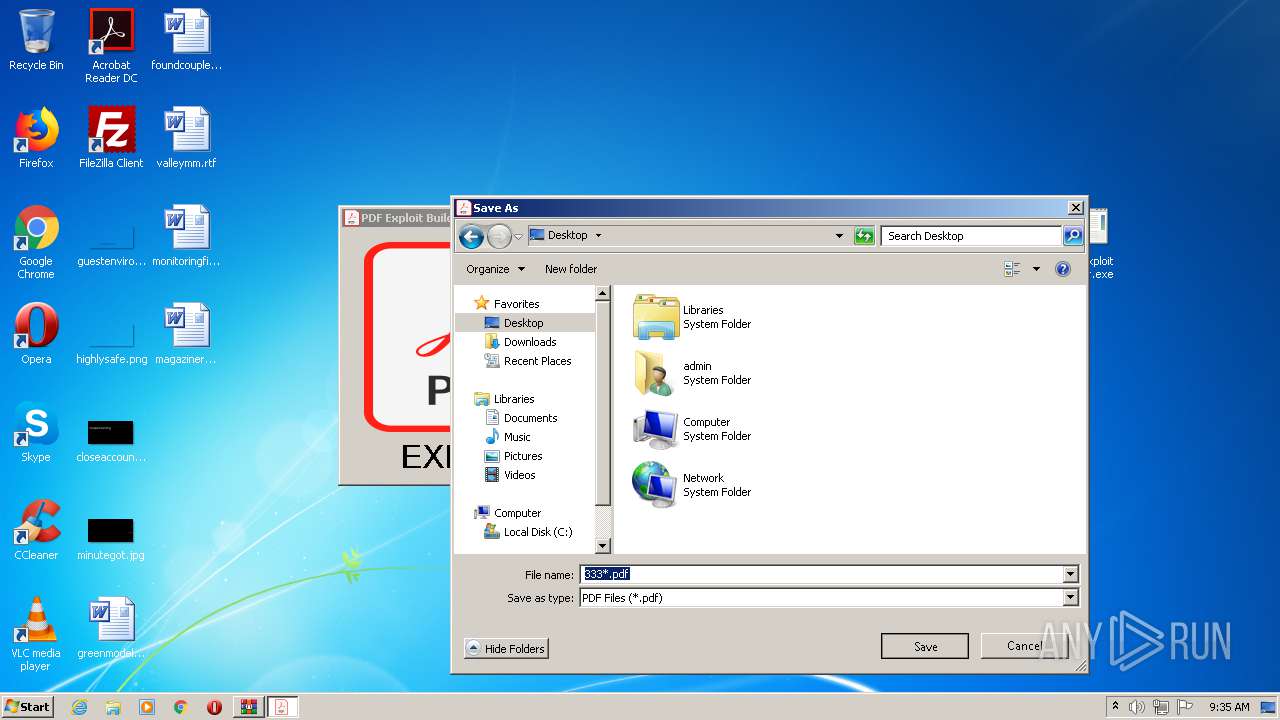Open the admin user folder icon
This screenshot has width=1280, height=720.
coord(656,373)
